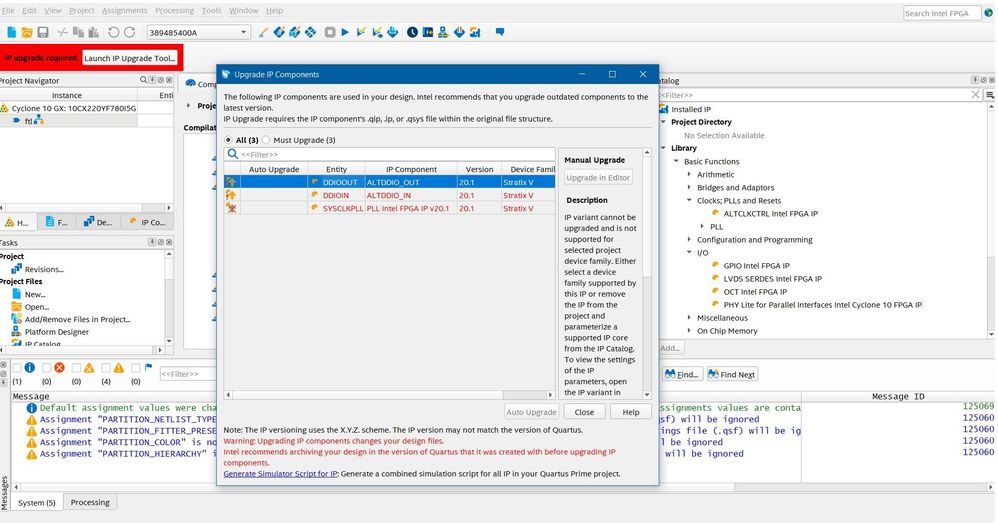Switch to the Processing messages tab
Screen dimensions: 998x525
pos(90,502)
